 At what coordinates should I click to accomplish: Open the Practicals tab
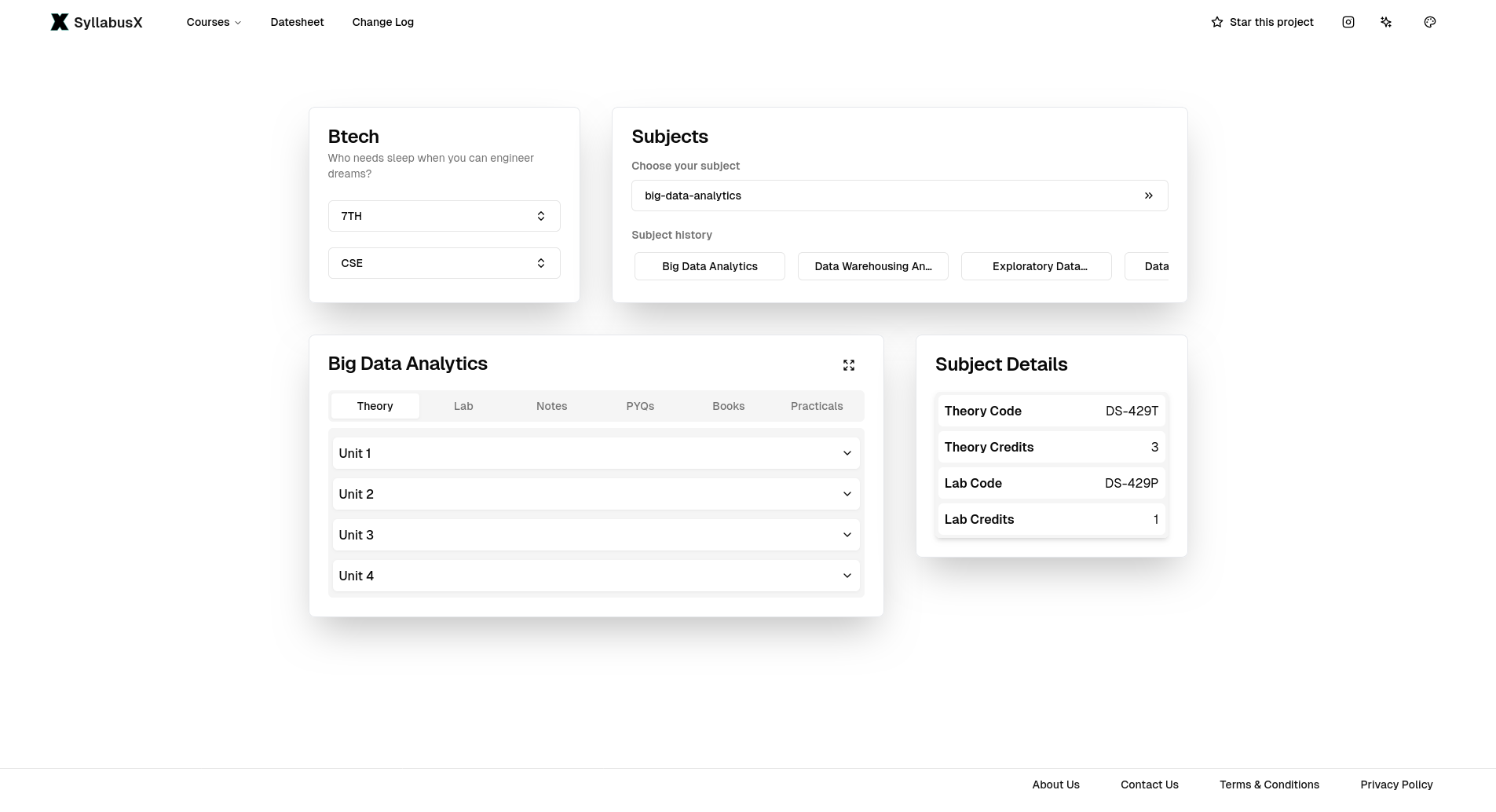(x=817, y=406)
